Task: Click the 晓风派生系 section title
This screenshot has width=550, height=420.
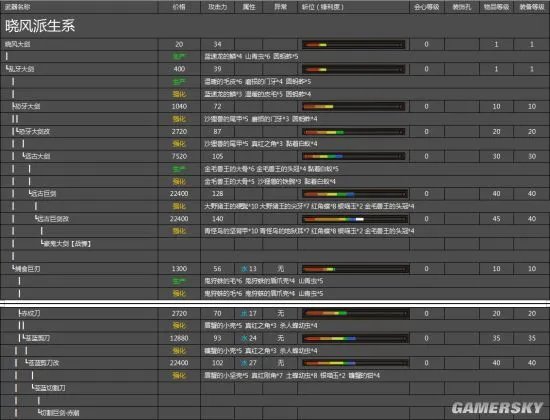Action: pyautogui.click(x=40, y=26)
